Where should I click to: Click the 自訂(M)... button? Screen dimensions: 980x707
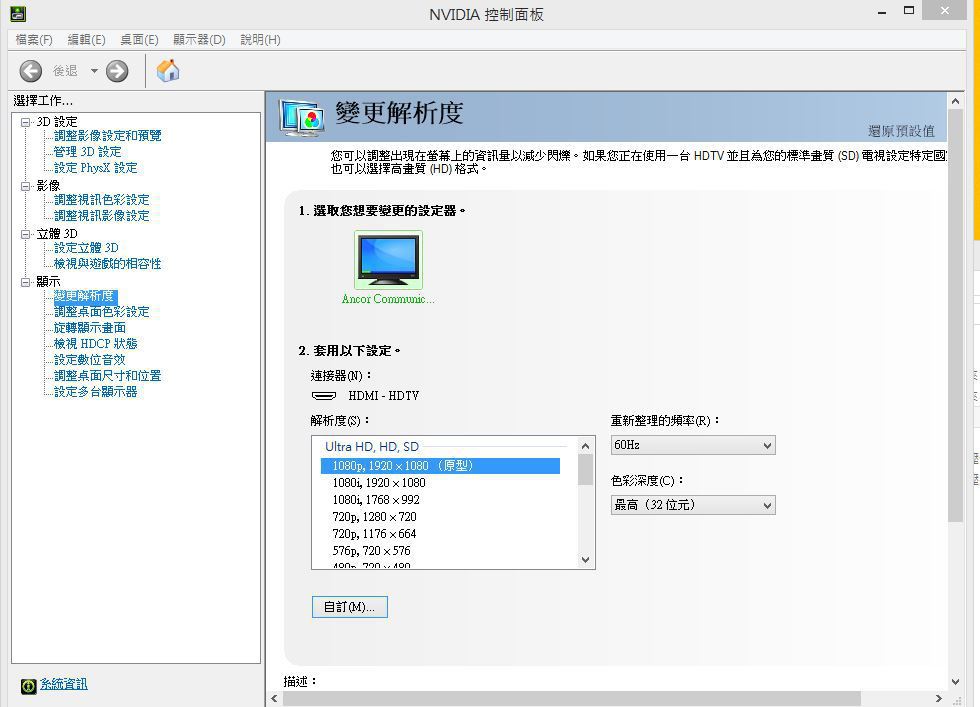click(x=349, y=607)
